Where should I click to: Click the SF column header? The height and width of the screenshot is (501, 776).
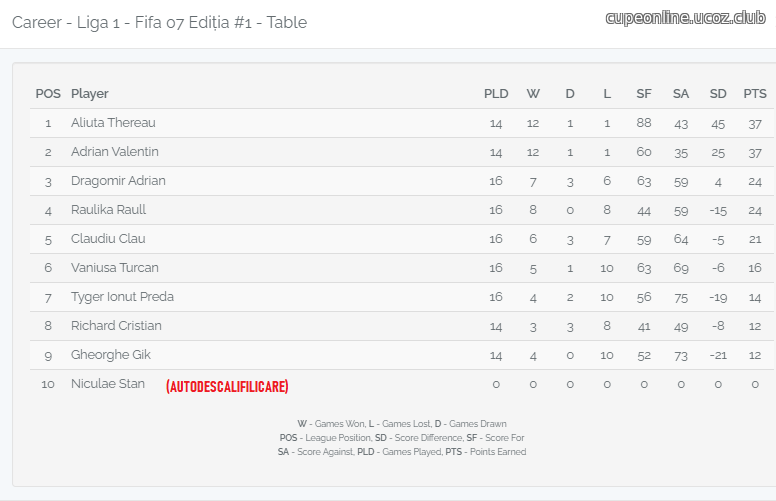(x=643, y=94)
